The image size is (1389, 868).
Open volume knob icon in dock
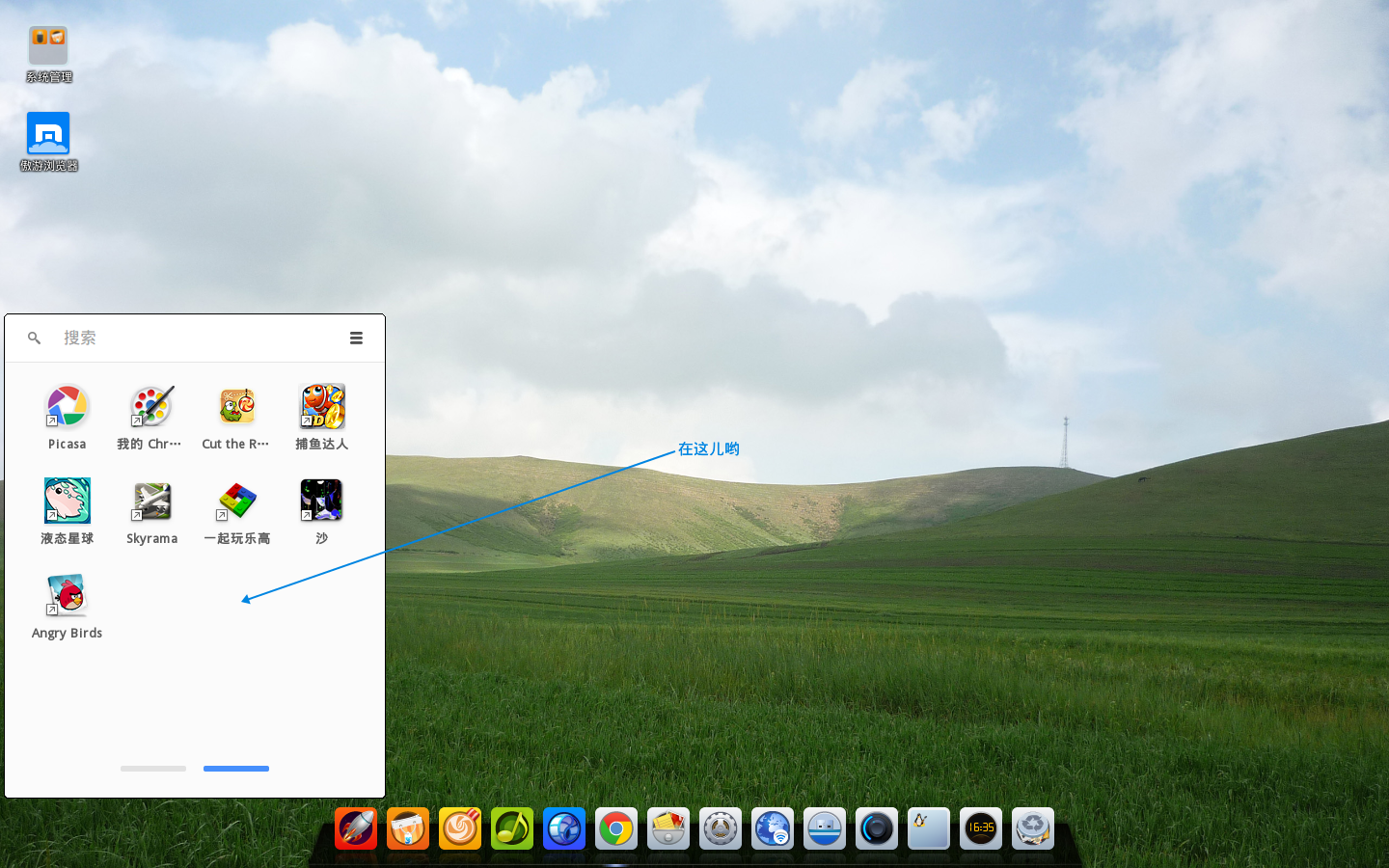tap(877, 828)
